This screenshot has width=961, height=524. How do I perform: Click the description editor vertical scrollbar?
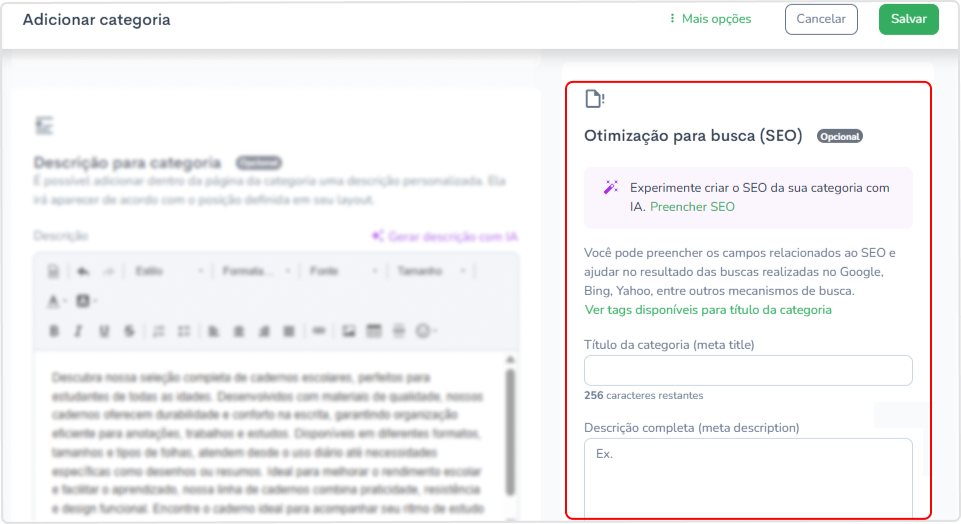pyautogui.click(x=511, y=433)
